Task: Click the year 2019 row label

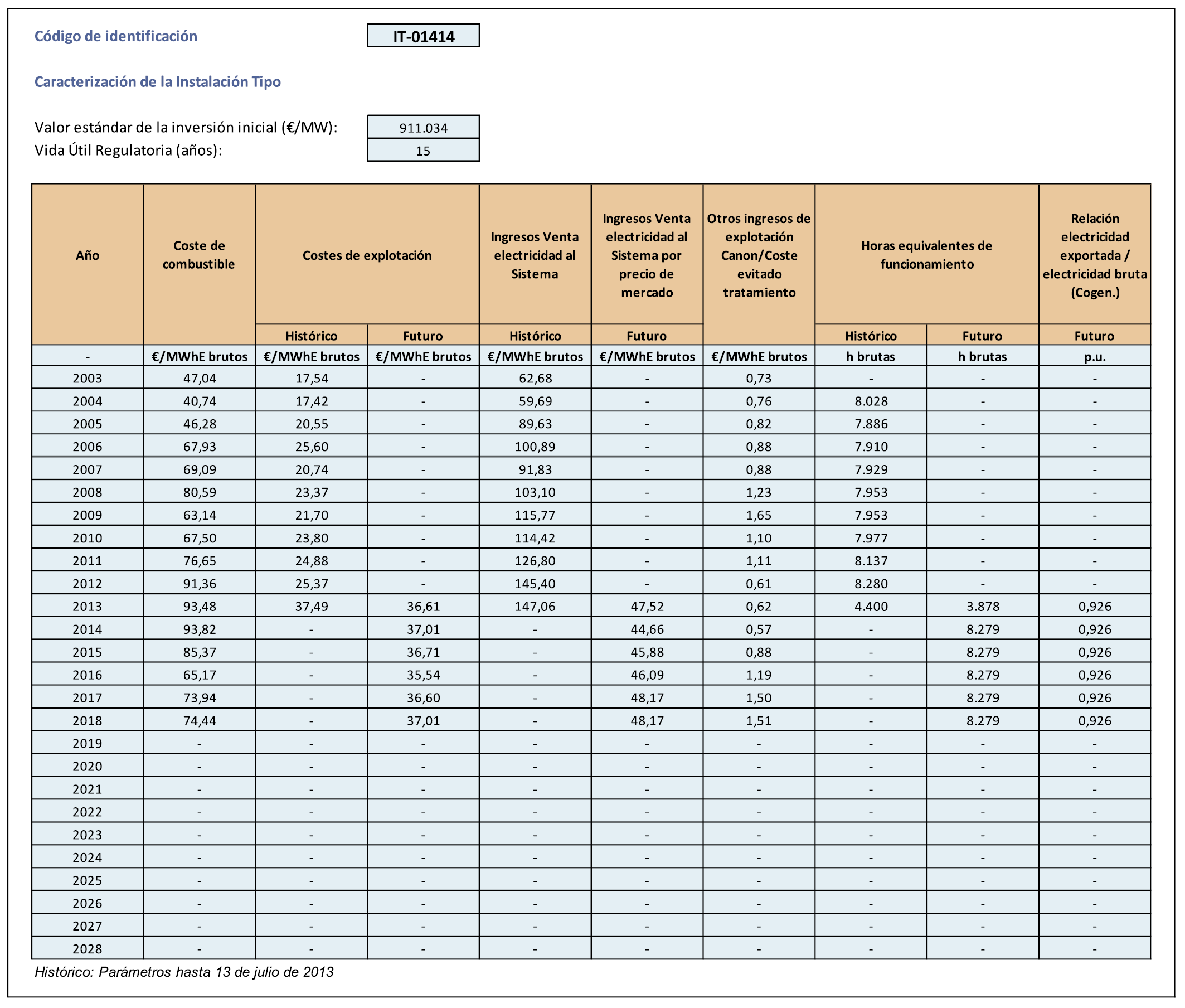Action: click(88, 744)
